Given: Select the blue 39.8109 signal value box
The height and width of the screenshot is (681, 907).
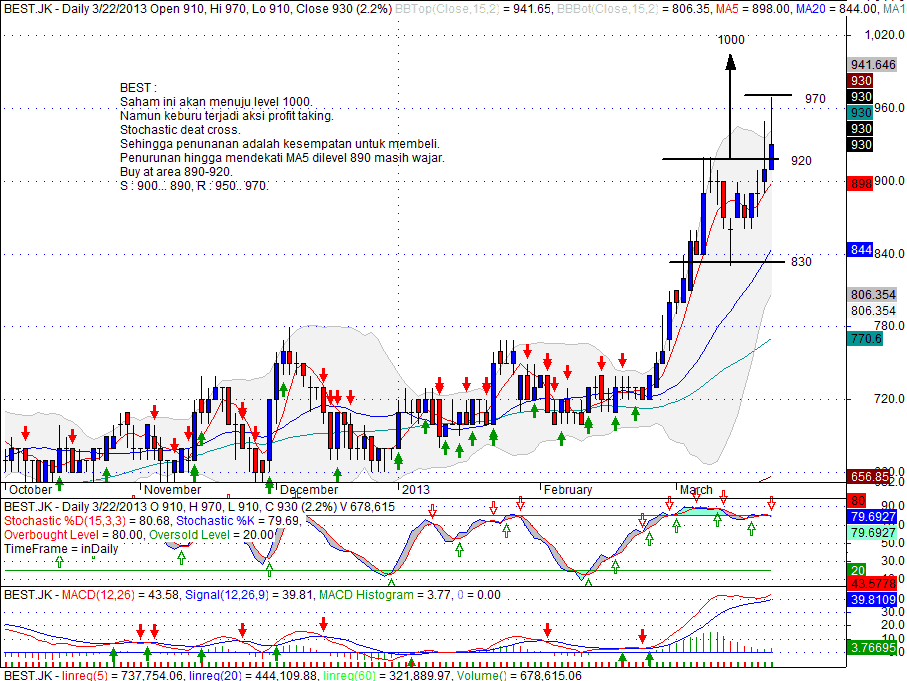Looking at the screenshot, I should (x=873, y=600).
